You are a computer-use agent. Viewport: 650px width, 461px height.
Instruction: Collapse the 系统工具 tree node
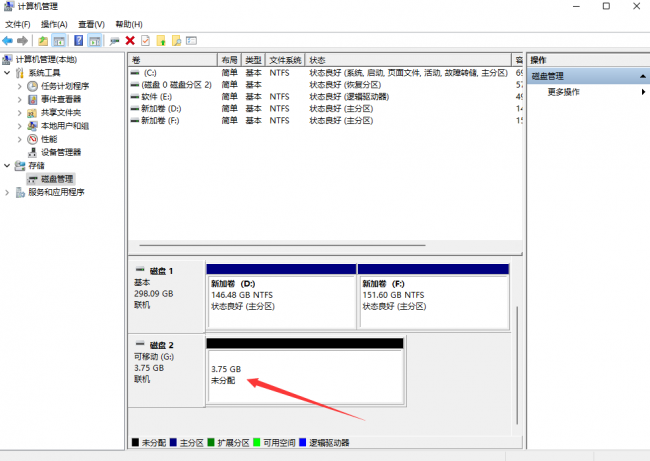7,73
